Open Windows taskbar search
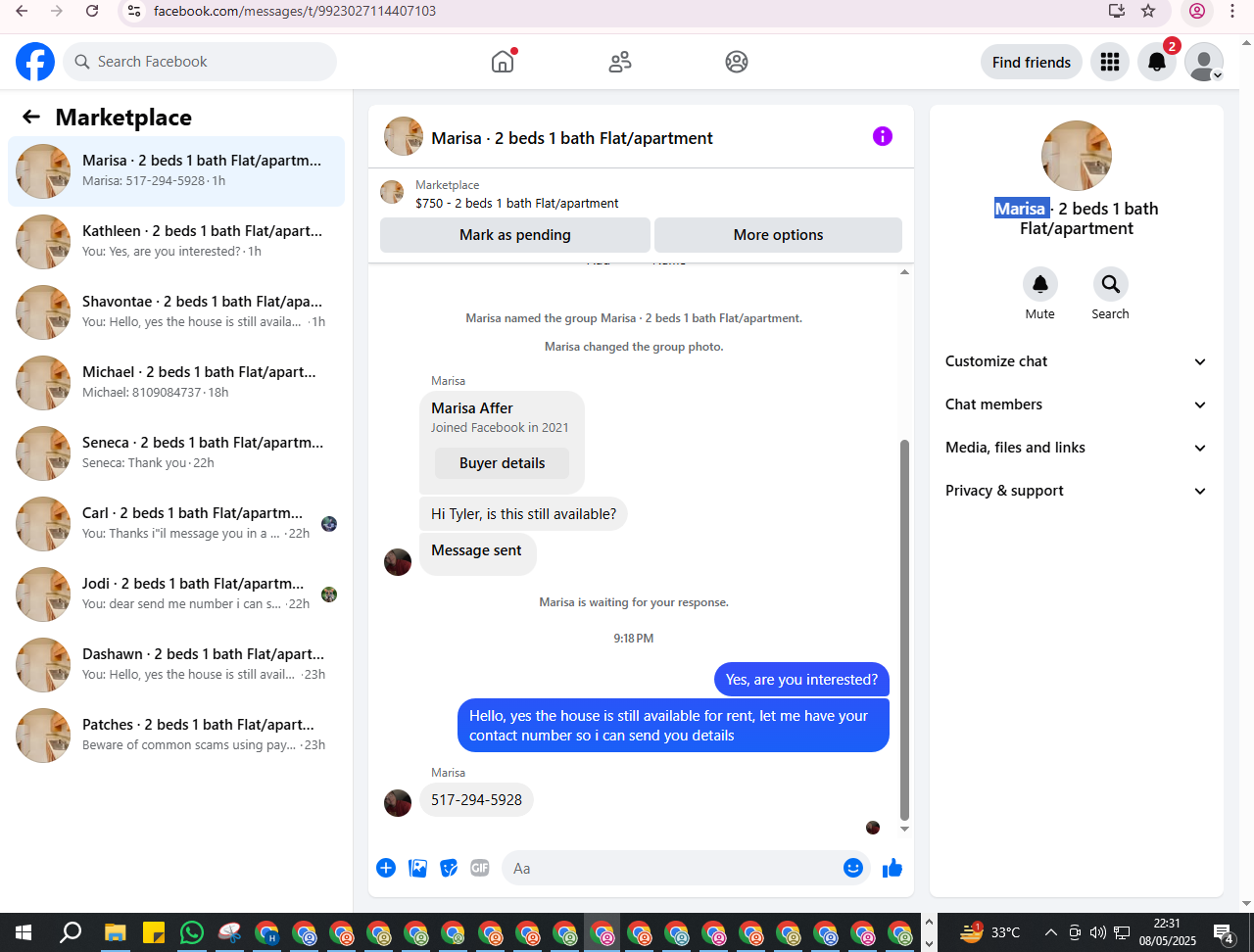 (71, 931)
